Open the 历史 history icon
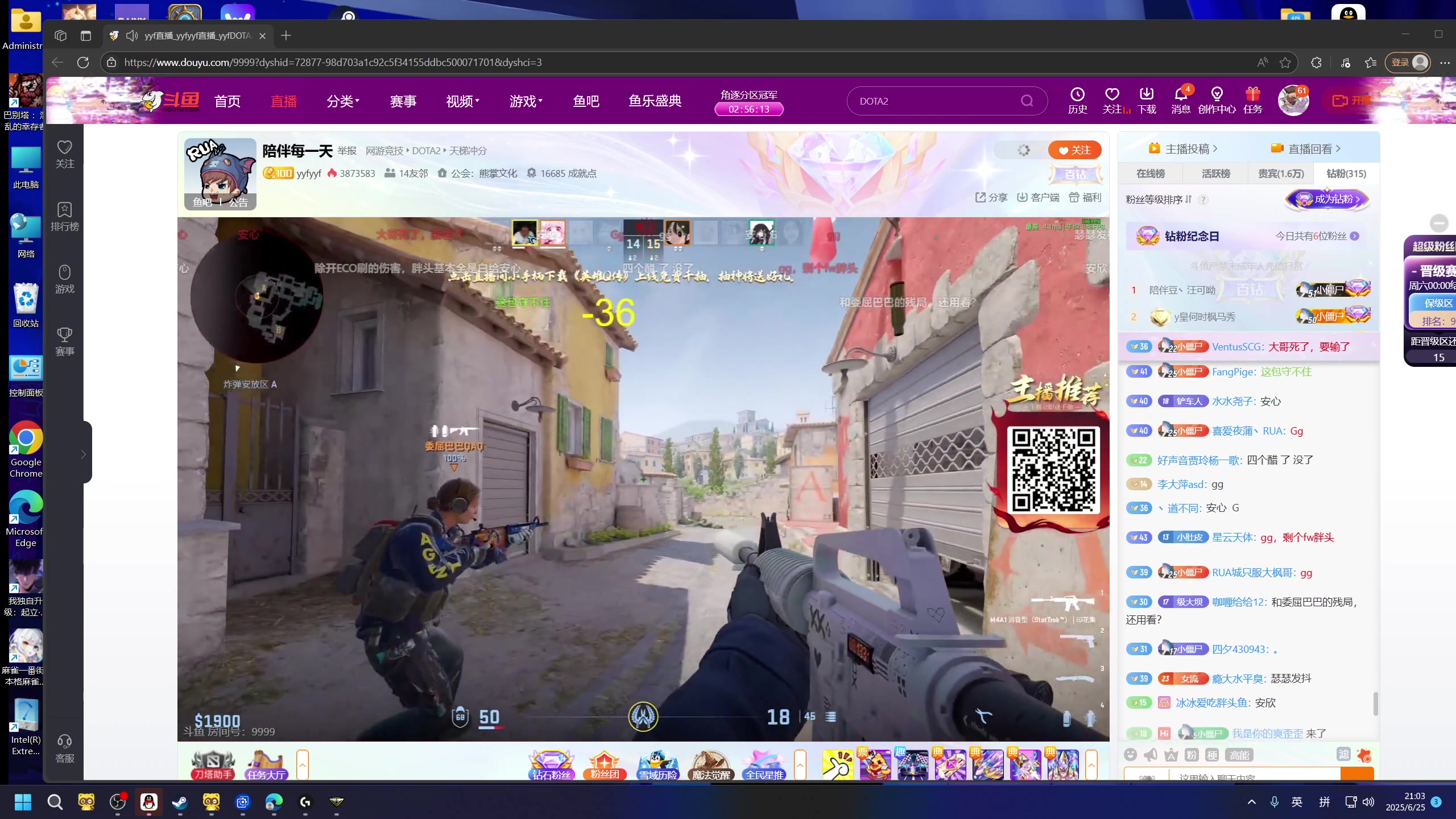 [1077, 100]
